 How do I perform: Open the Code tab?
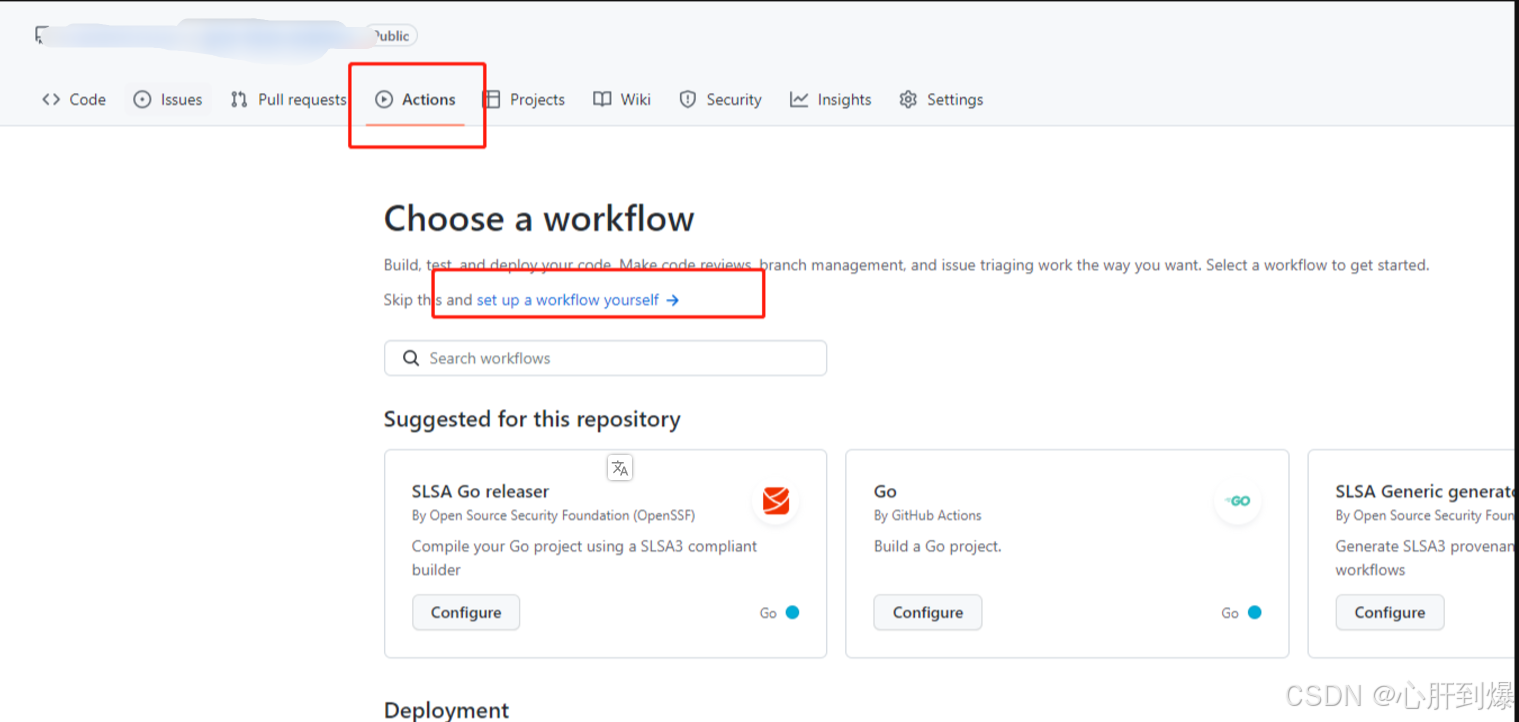click(74, 99)
